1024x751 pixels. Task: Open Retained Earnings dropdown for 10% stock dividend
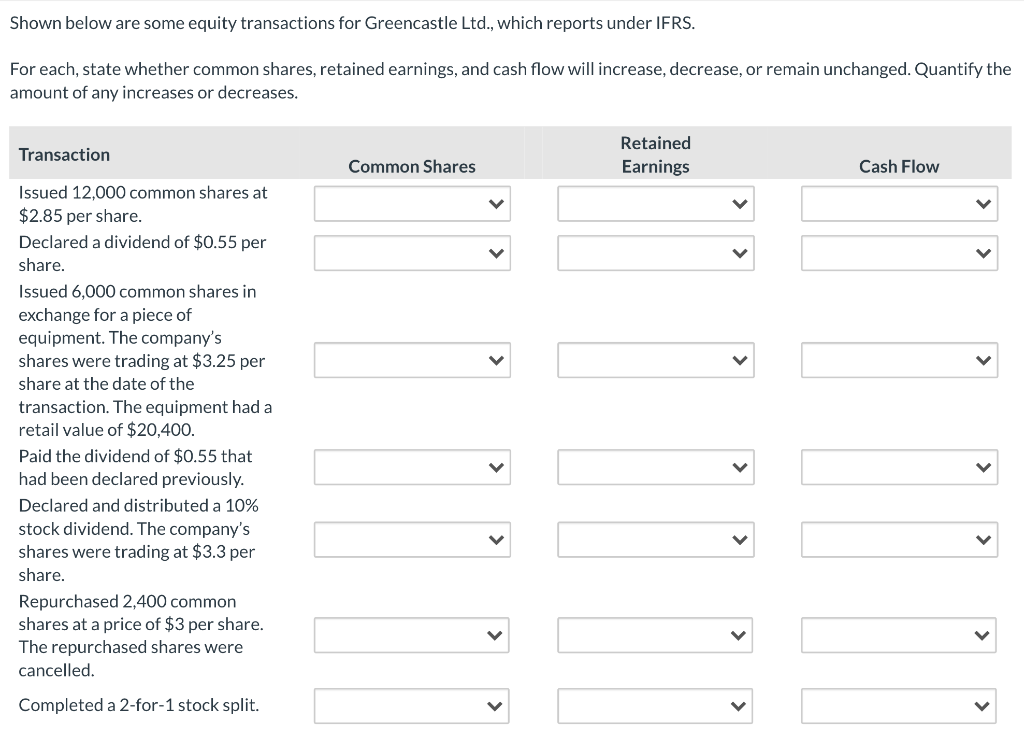[x=655, y=539]
